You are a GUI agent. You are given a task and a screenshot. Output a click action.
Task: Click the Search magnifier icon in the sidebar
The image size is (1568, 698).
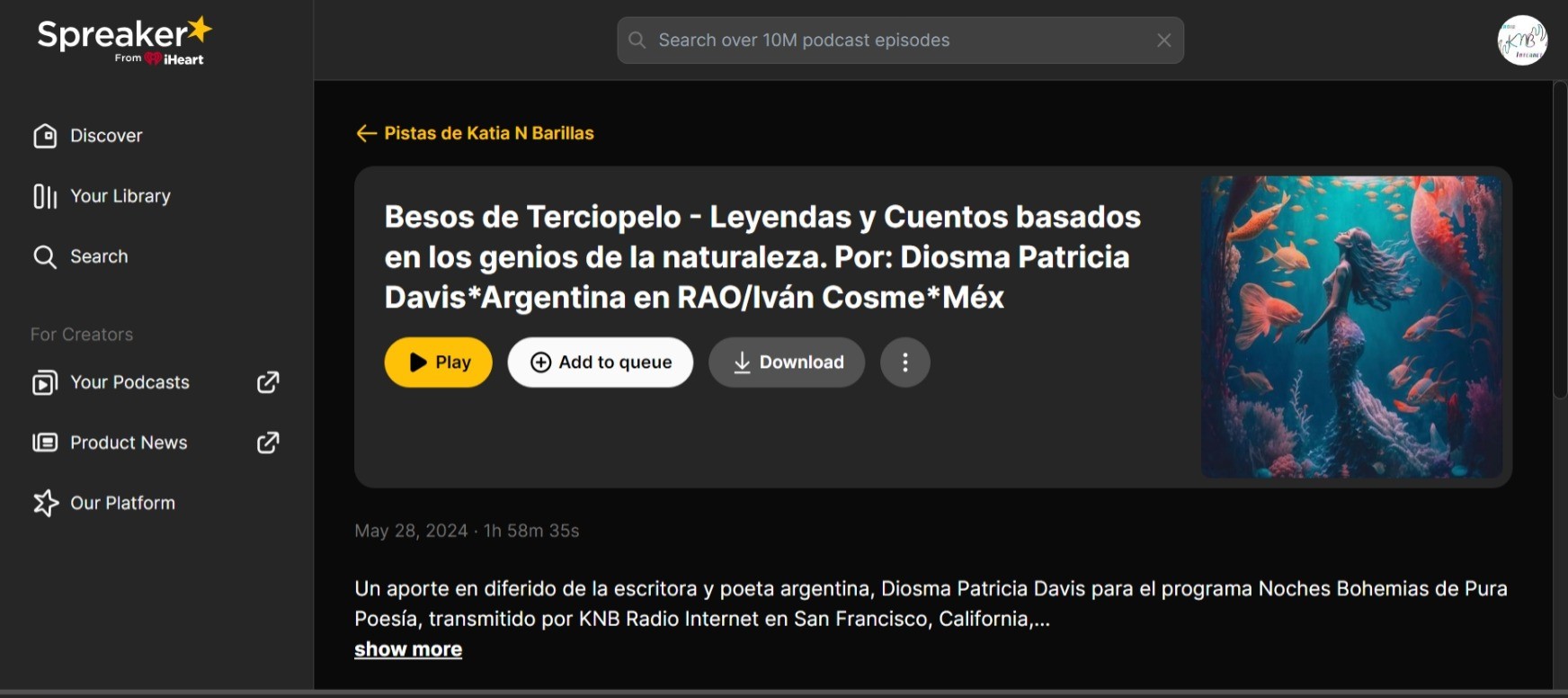[x=44, y=257]
